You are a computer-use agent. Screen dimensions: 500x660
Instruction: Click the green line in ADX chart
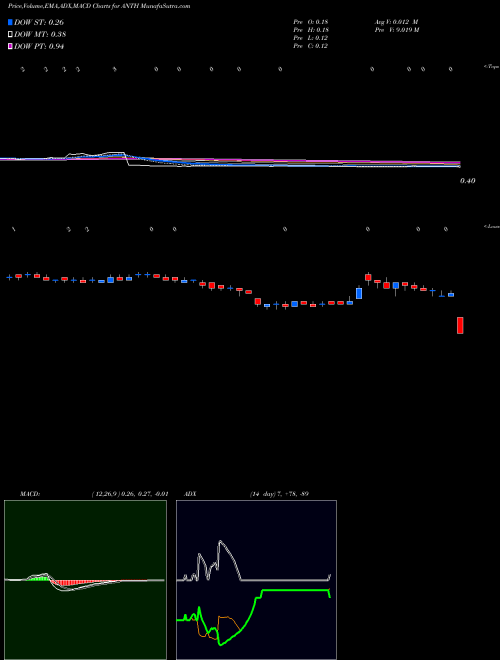(x=295, y=591)
